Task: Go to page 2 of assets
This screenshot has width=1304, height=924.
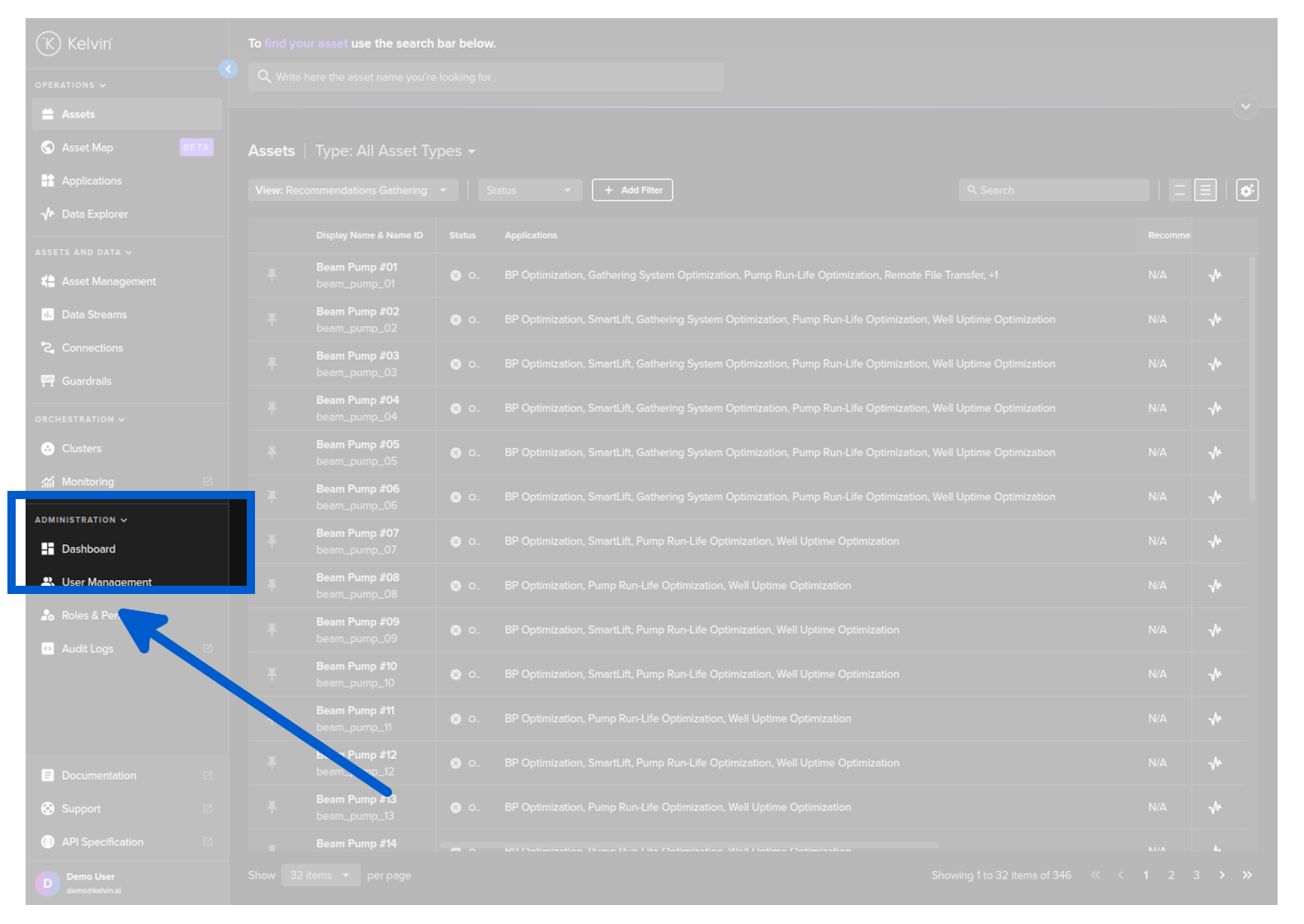Action: click(x=1170, y=875)
